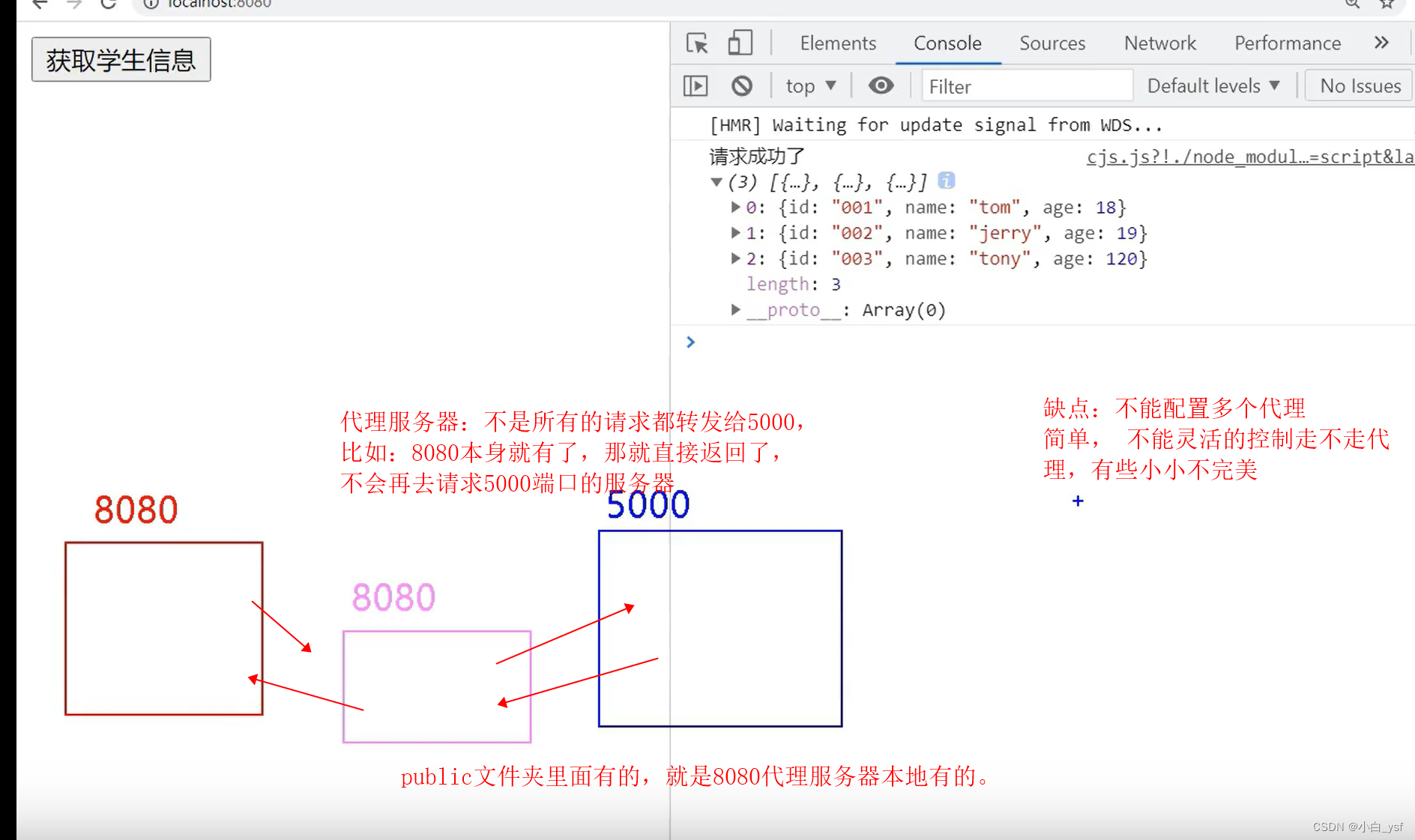Expand array item 0 with tom
The image size is (1415, 840).
pyautogui.click(x=735, y=207)
